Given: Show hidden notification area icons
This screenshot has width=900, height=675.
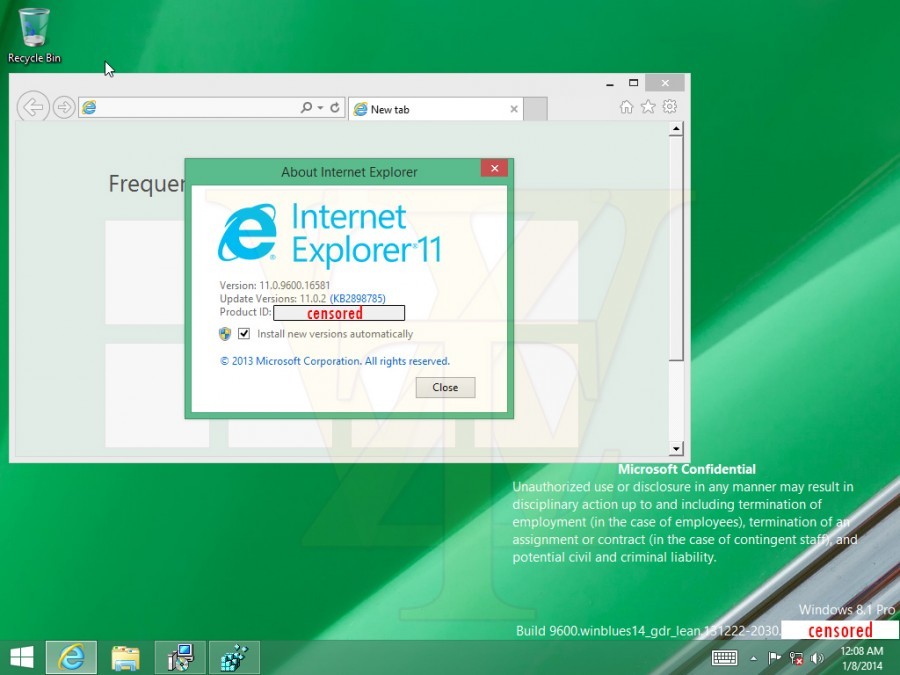Looking at the screenshot, I should click(x=753, y=658).
